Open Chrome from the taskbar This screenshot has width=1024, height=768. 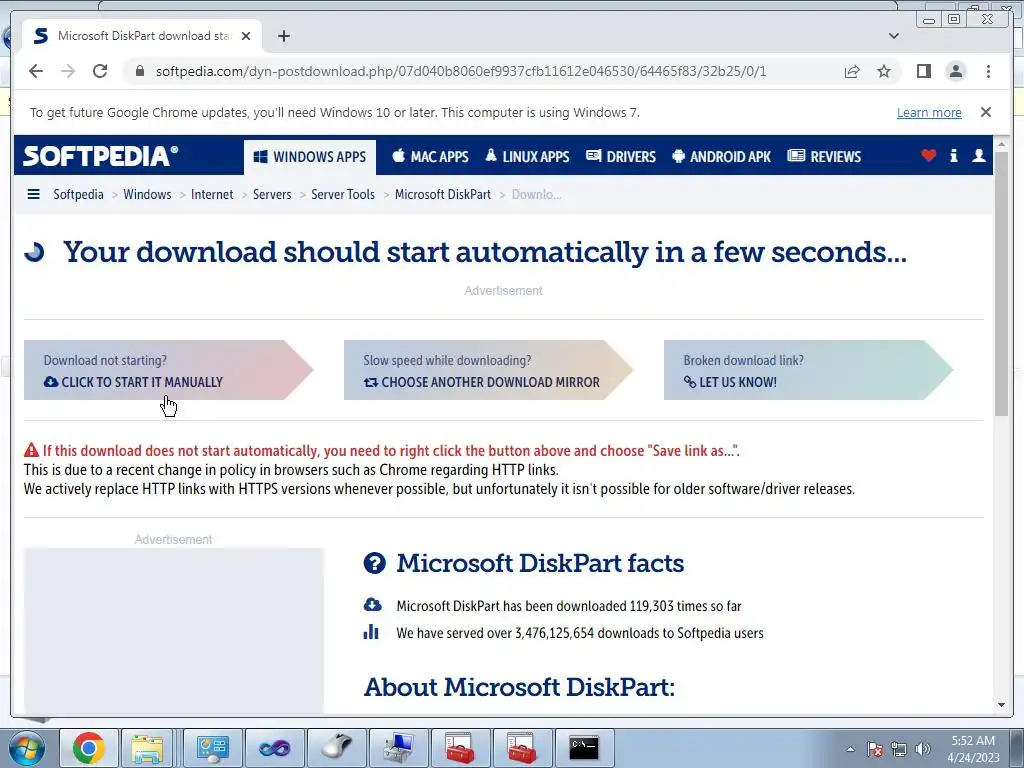tap(89, 748)
